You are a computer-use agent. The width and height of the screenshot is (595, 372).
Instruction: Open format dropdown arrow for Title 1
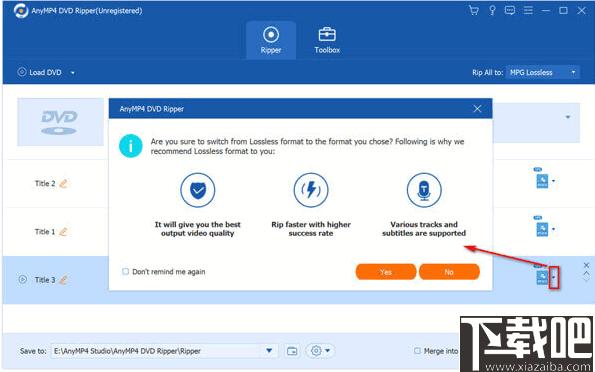[553, 229]
